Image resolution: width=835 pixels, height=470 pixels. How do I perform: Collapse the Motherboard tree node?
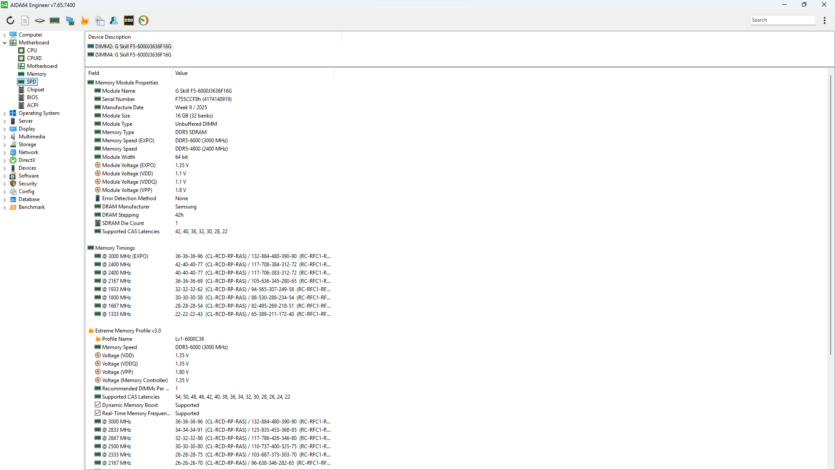tap(5, 43)
